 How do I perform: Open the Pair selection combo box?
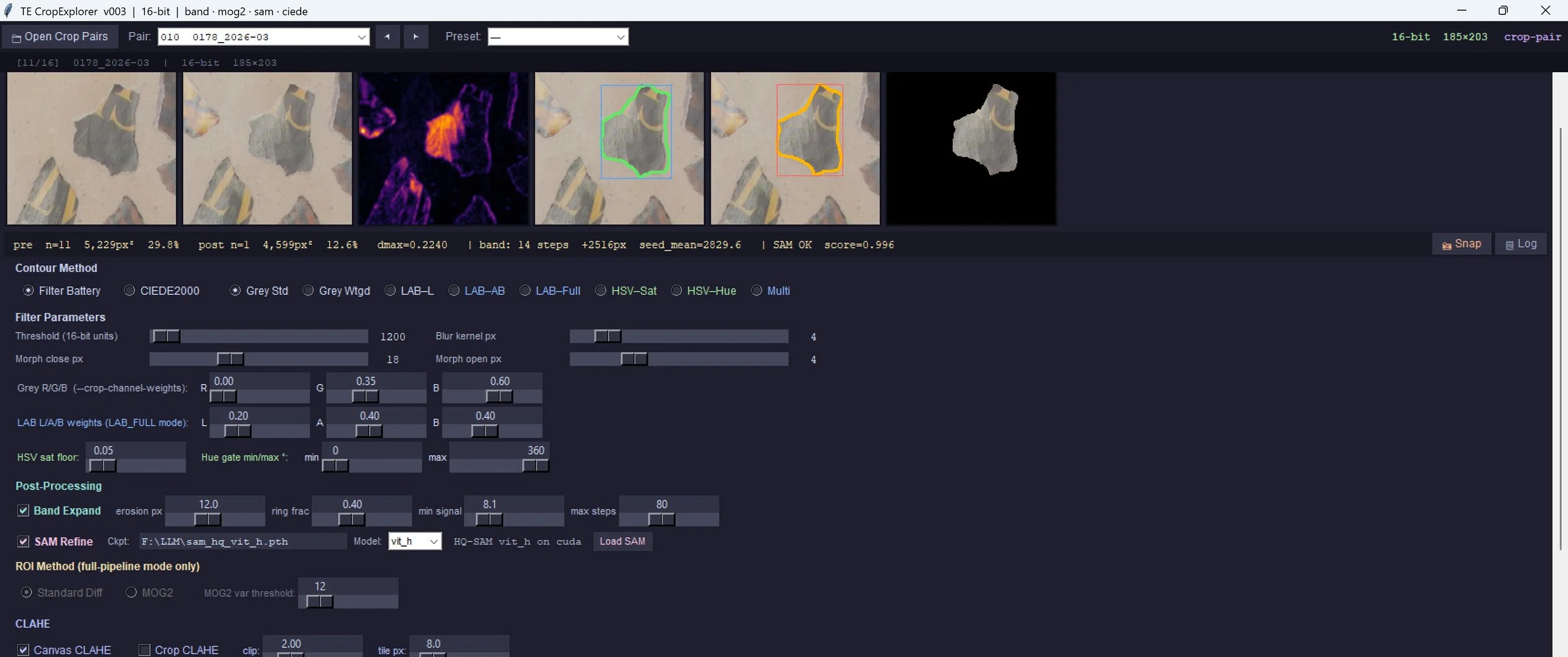pos(263,36)
